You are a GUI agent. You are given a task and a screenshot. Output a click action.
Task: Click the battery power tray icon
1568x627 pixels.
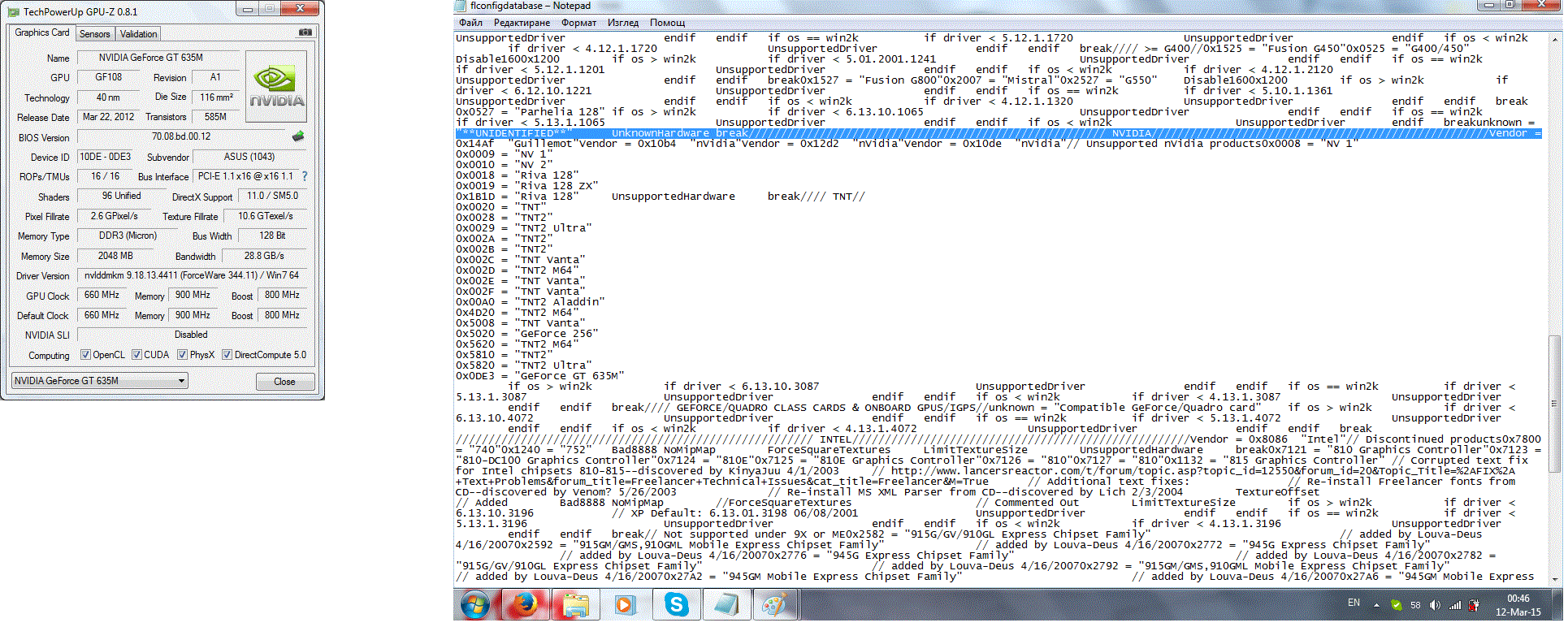pyautogui.click(x=1475, y=605)
